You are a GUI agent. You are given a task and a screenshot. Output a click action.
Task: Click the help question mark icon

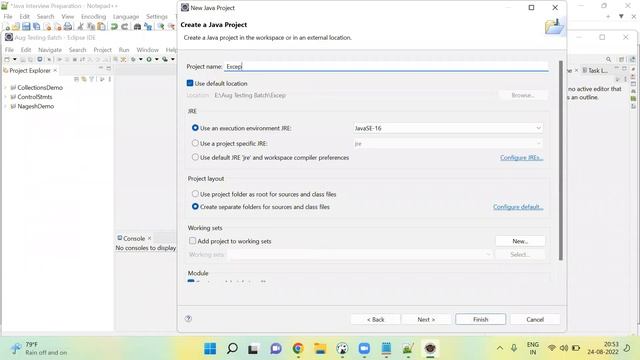point(188,319)
